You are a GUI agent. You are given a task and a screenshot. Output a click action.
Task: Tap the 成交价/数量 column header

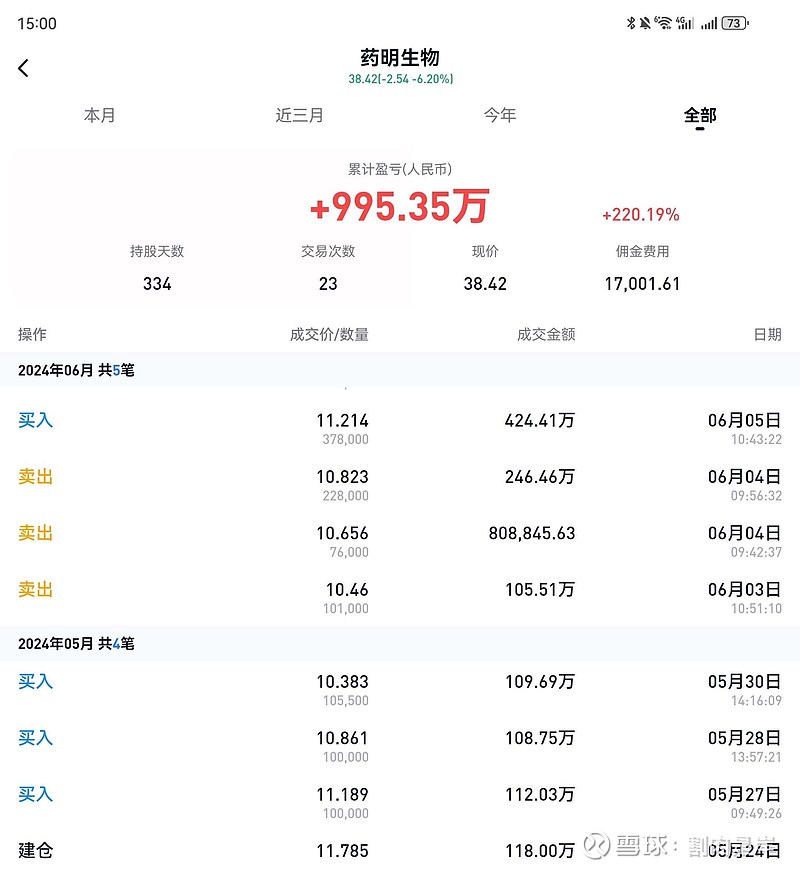coord(329,334)
